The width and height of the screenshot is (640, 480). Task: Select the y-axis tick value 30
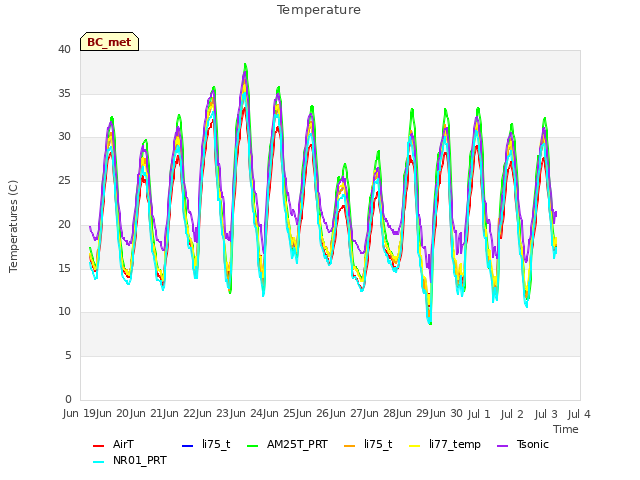[64, 137]
